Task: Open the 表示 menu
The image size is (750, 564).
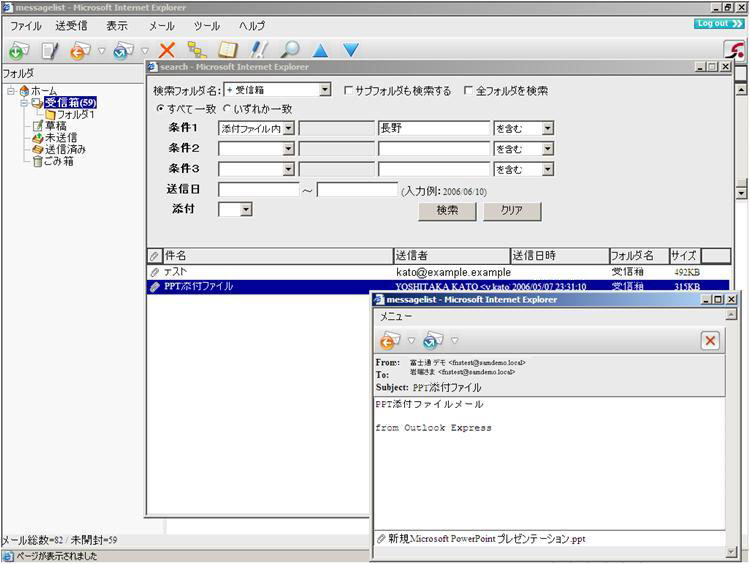Action: [x=117, y=26]
